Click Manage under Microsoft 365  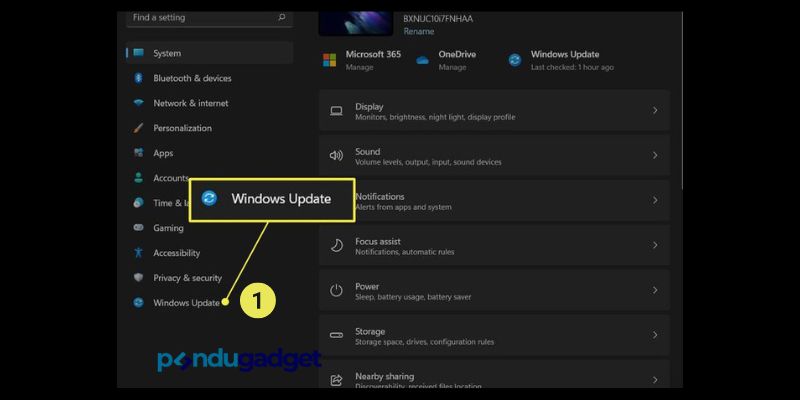coord(359,67)
